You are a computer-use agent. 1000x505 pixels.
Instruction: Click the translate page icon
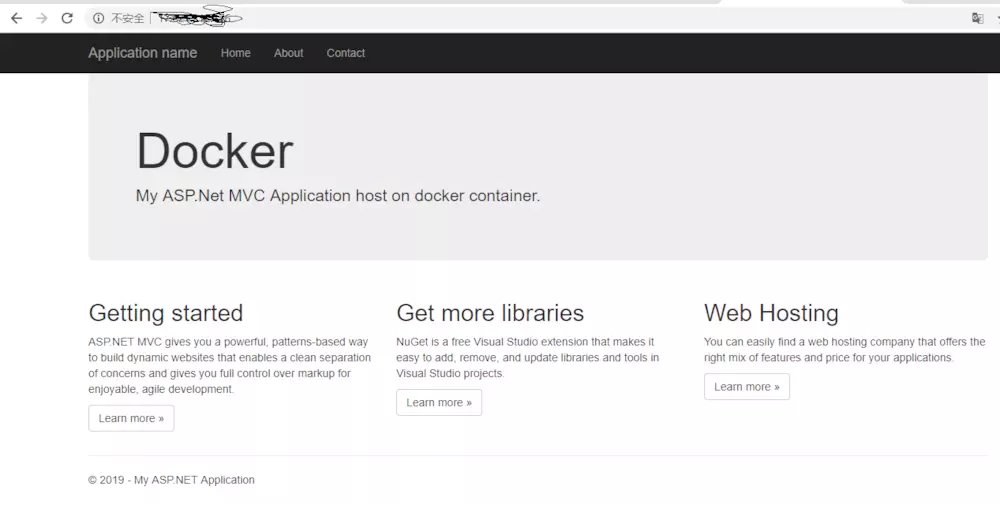pos(977,18)
